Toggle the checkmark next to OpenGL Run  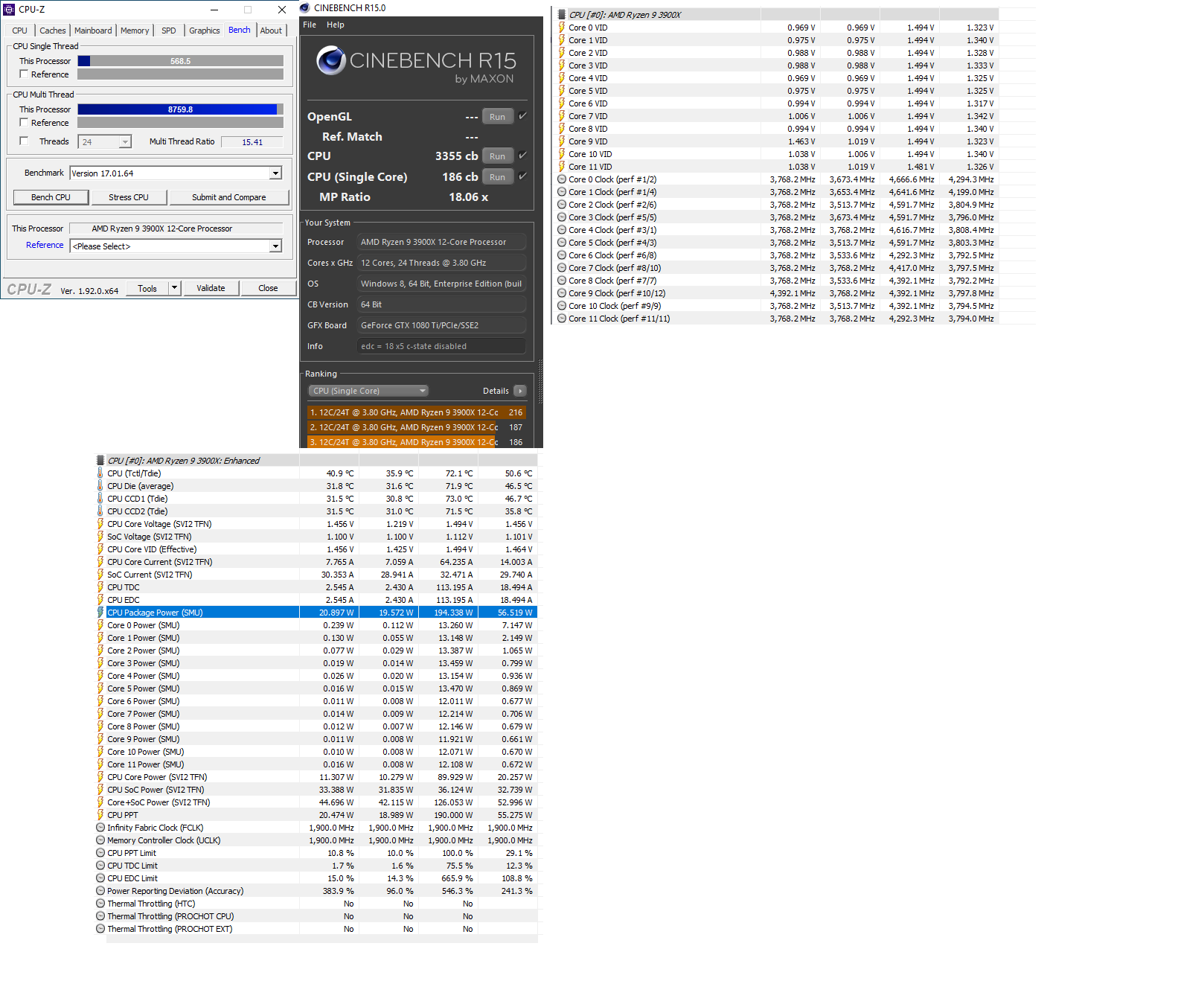pos(522,115)
